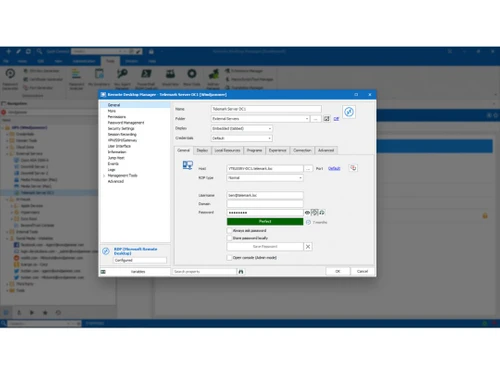Click the Variables icon at dialog bottom-left

tap(103, 272)
